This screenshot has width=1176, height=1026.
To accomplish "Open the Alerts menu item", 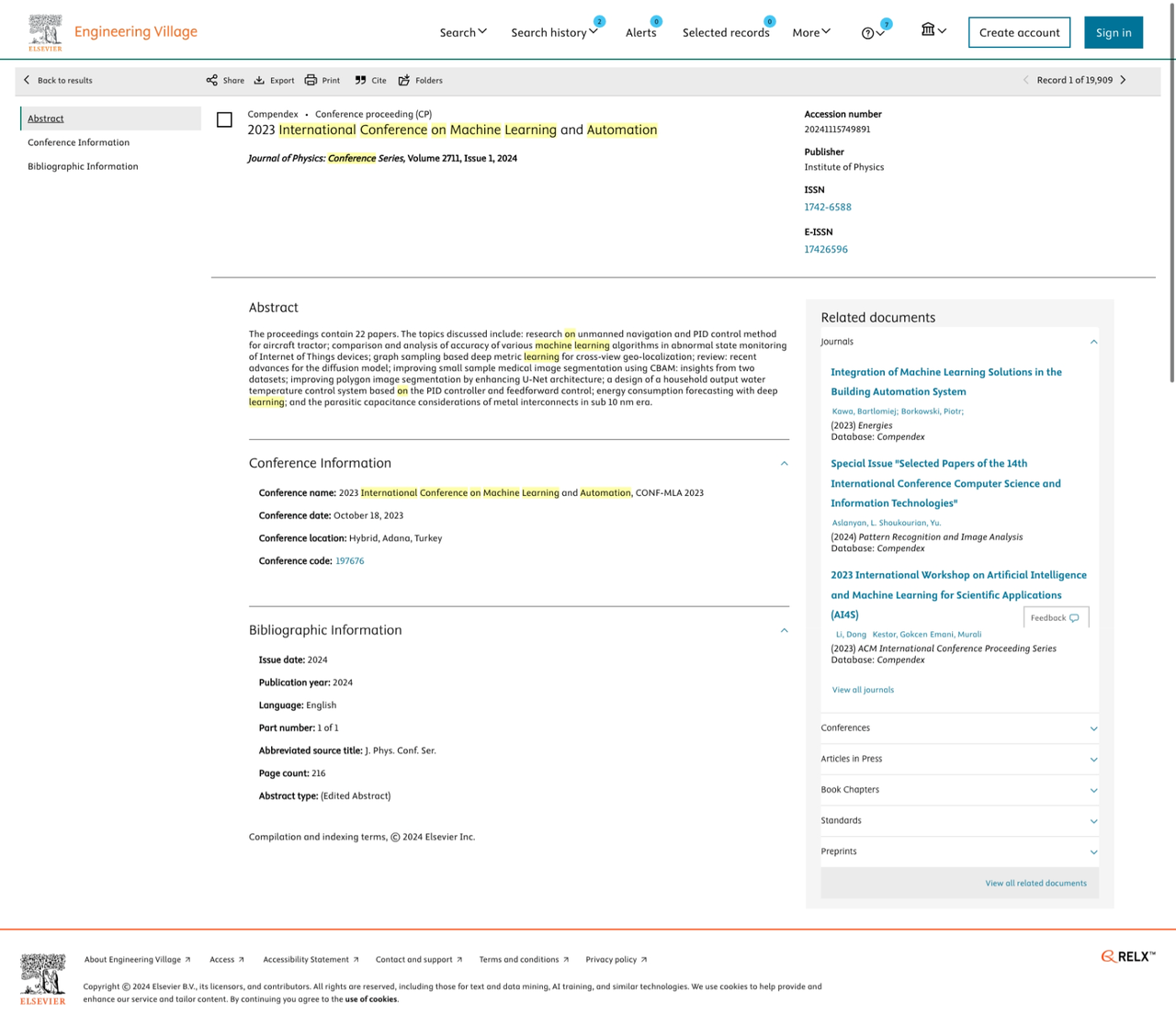I will (x=640, y=32).
